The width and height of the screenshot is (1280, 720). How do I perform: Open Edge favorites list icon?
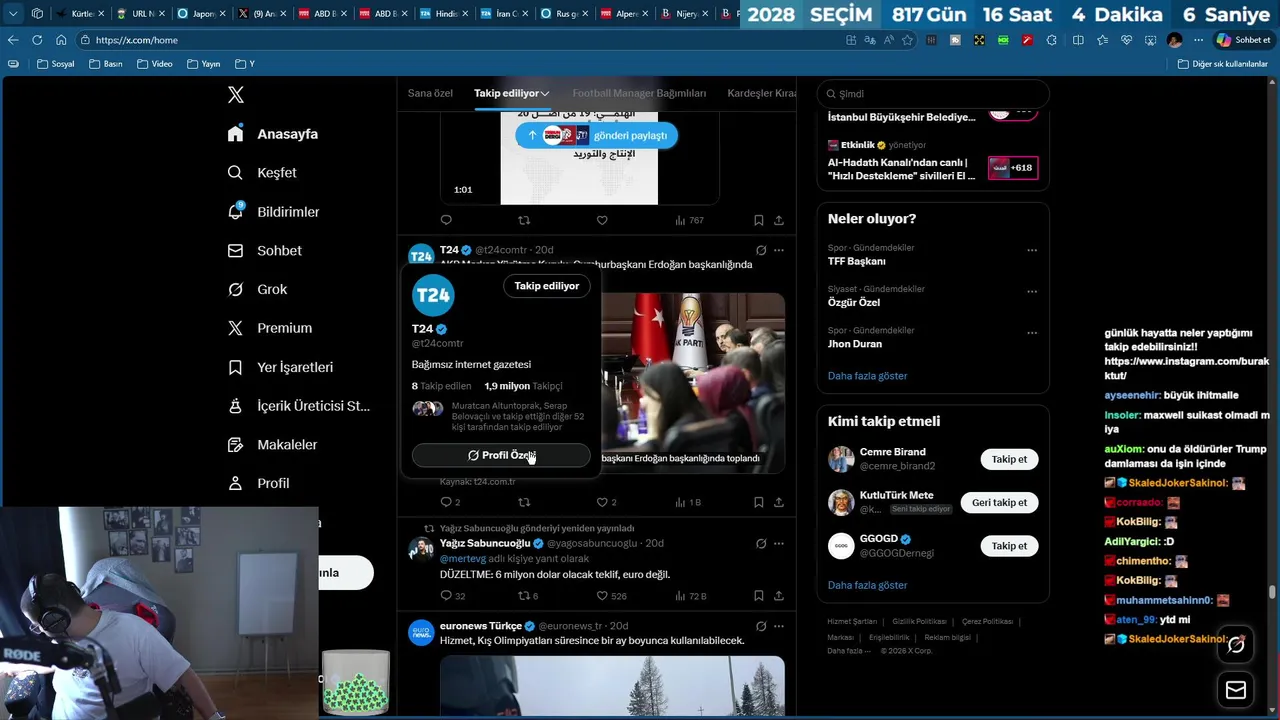(1102, 40)
